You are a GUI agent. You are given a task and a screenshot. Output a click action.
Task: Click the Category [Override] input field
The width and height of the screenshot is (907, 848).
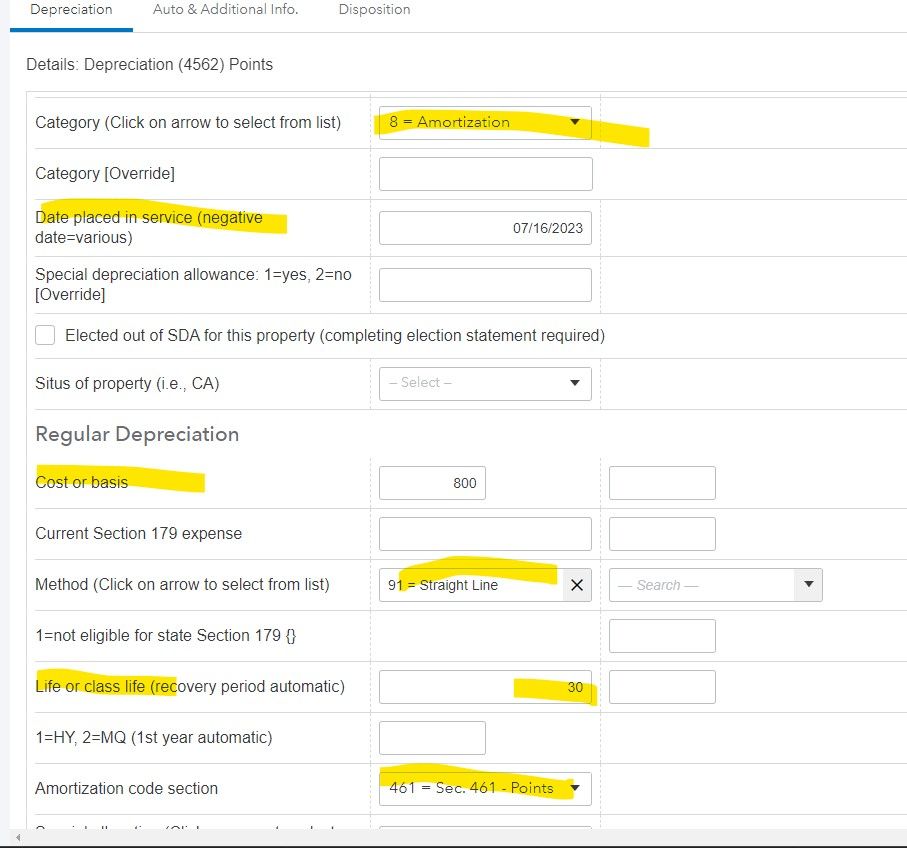pyautogui.click(x=485, y=174)
